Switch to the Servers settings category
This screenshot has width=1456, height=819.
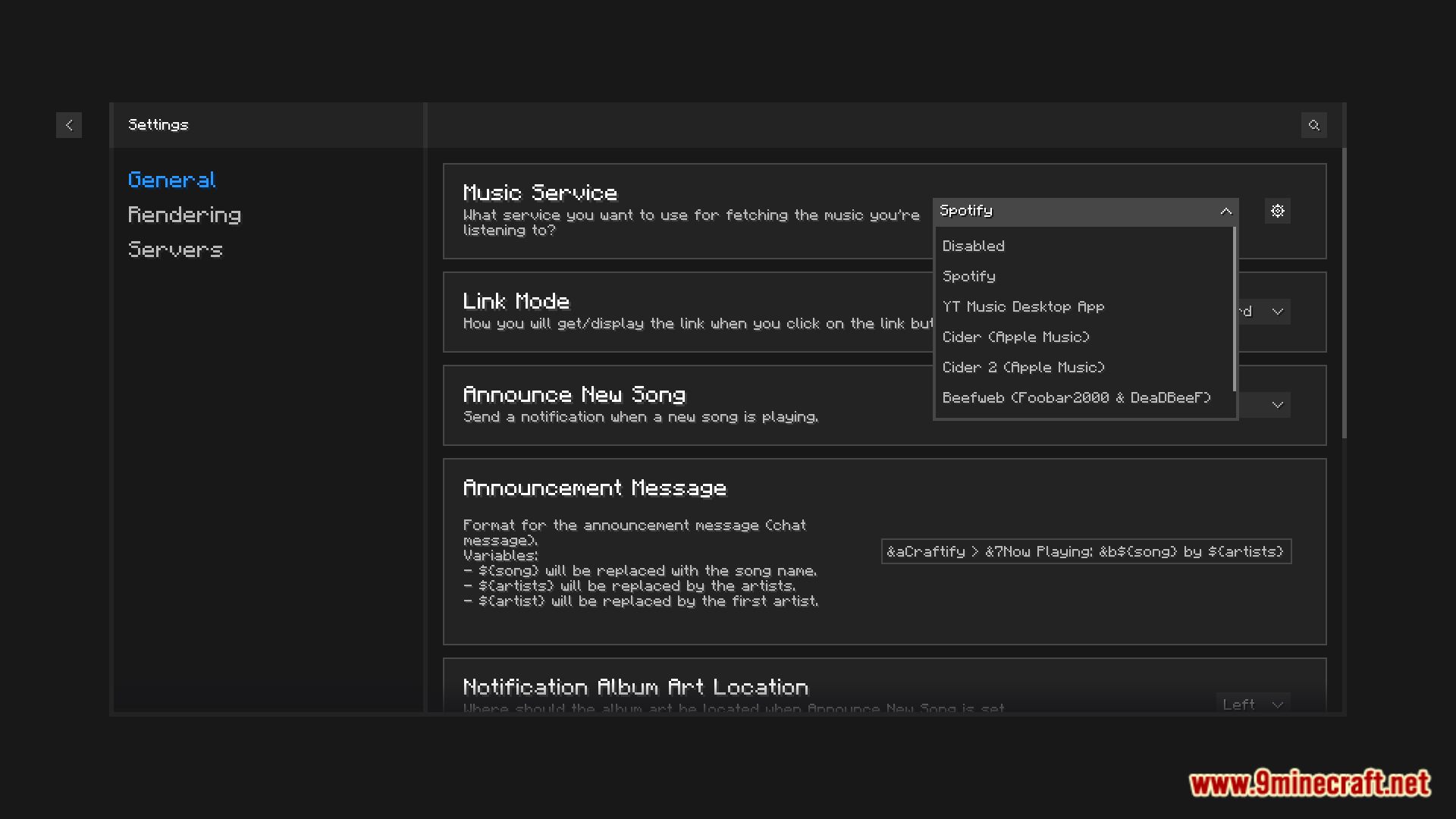coord(175,249)
